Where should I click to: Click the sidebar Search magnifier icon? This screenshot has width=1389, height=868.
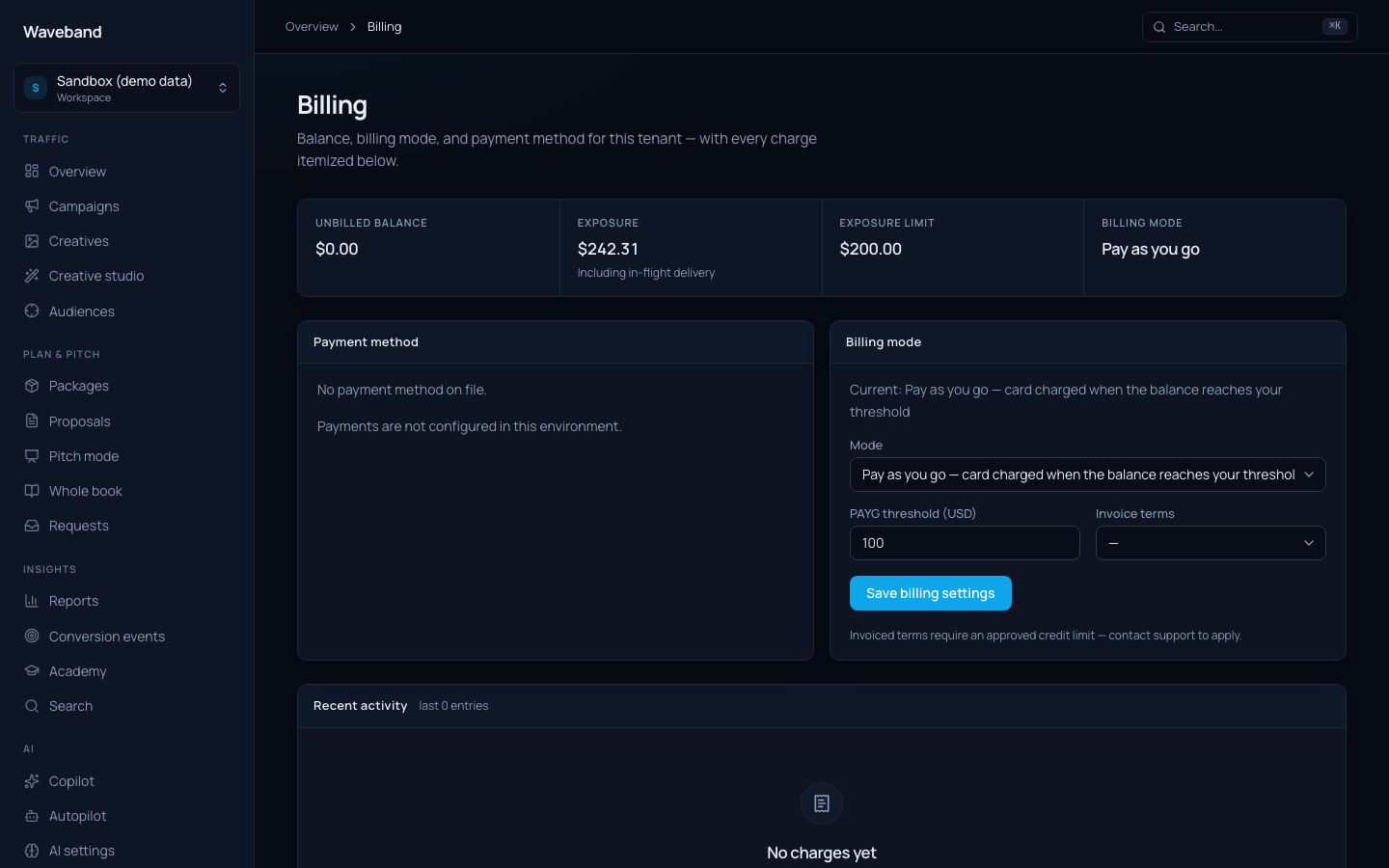32,706
